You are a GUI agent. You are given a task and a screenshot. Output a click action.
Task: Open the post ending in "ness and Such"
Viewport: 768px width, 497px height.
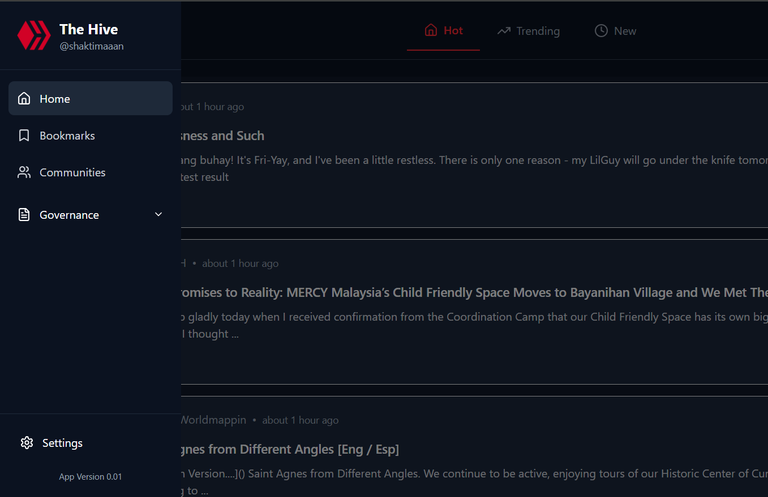point(222,136)
